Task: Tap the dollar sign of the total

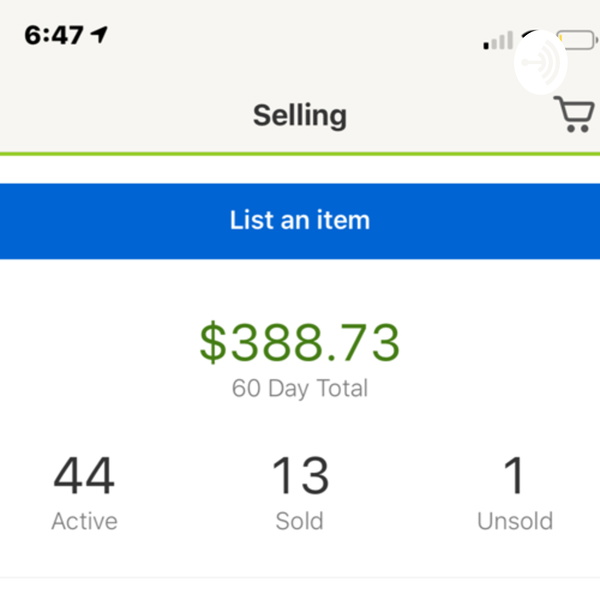Action: [213, 343]
